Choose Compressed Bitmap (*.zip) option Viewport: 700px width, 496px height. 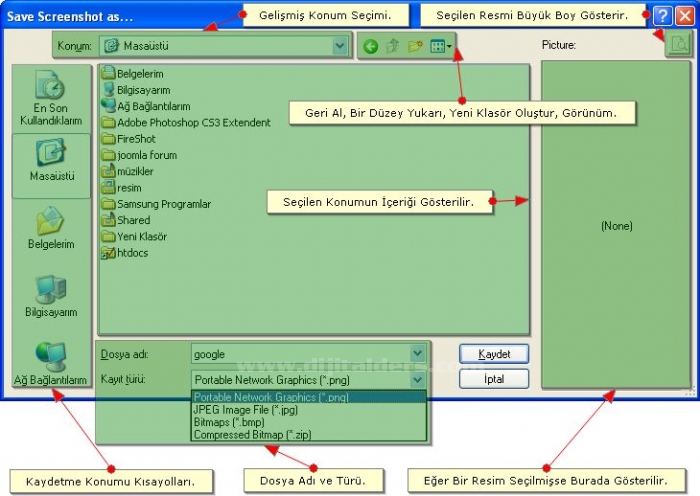(252, 435)
